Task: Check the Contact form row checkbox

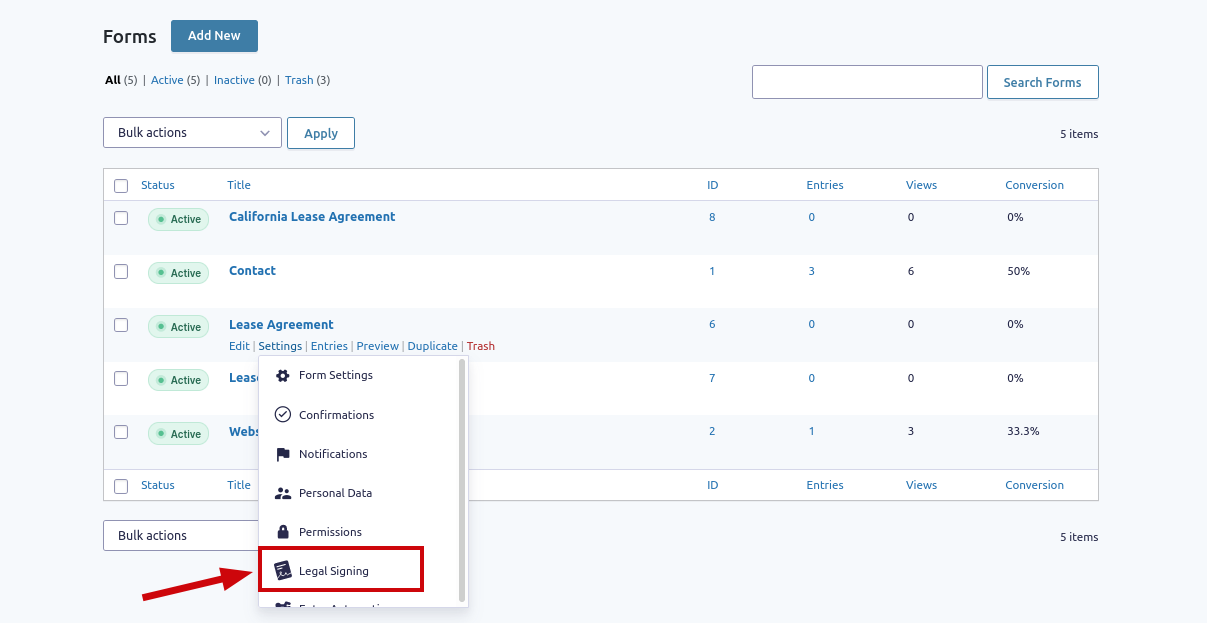Action: tap(121, 271)
